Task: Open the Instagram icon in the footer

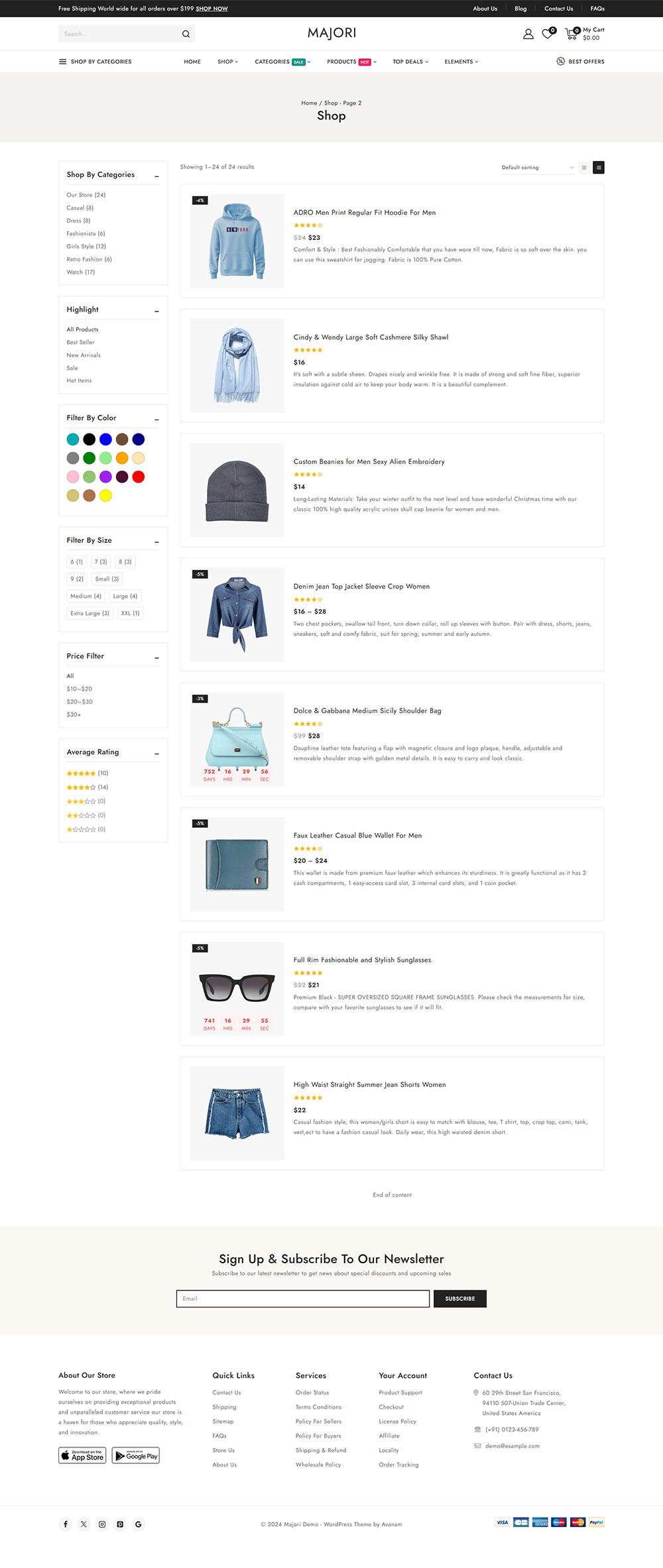Action: (102, 1524)
